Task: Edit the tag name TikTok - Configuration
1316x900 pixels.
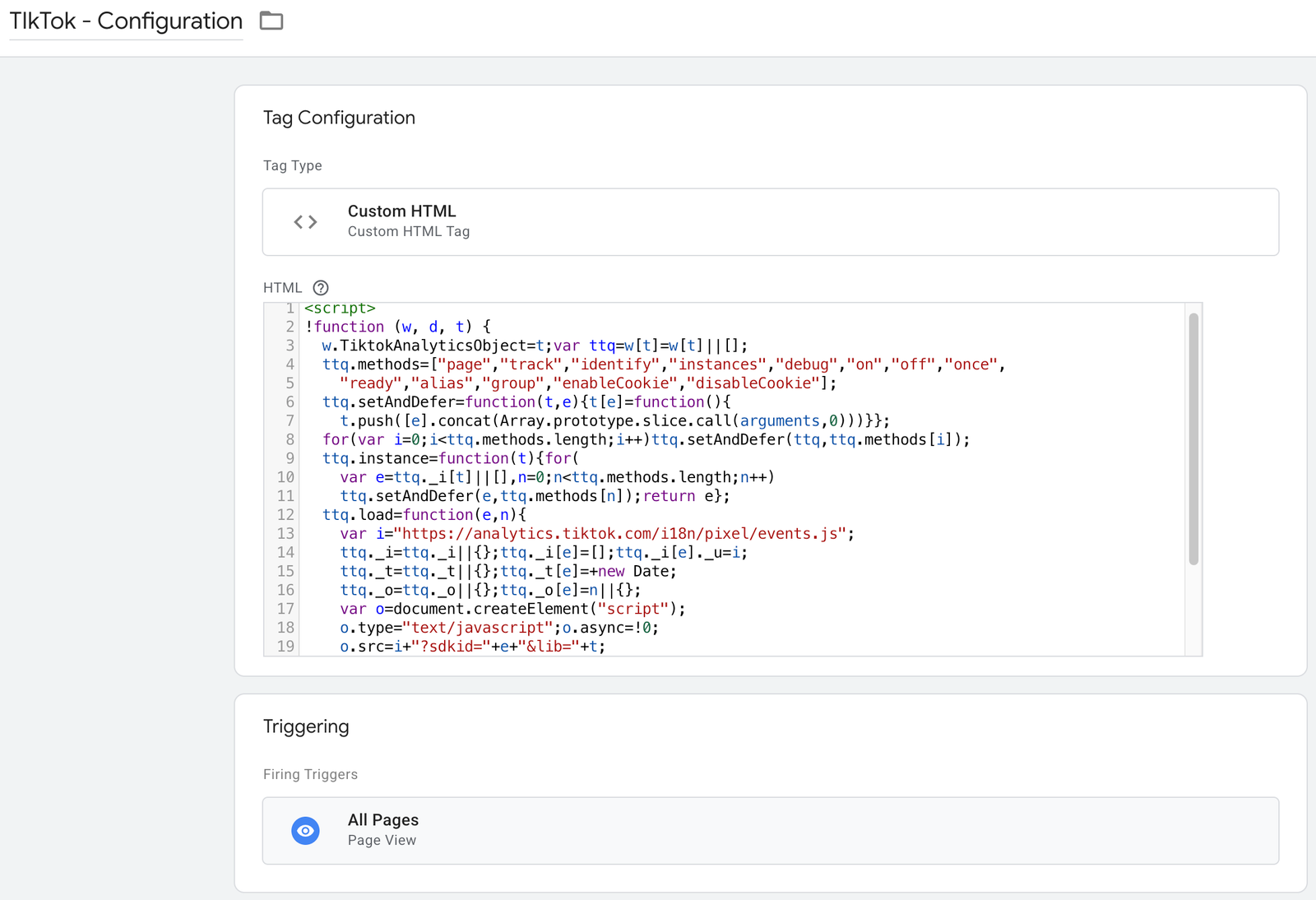Action: 126,21
